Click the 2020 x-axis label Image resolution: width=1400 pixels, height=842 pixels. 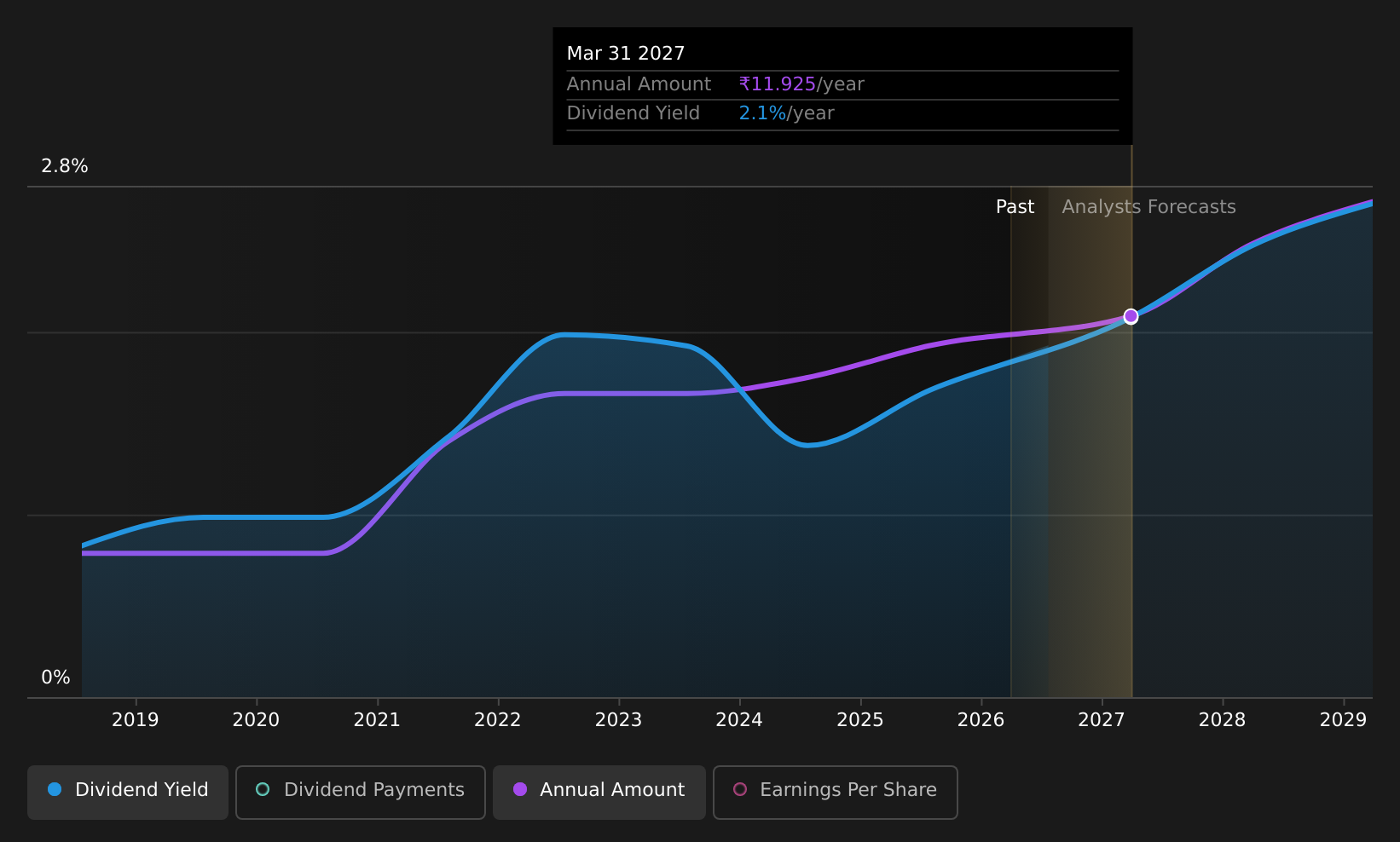click(x=256, y=720)
